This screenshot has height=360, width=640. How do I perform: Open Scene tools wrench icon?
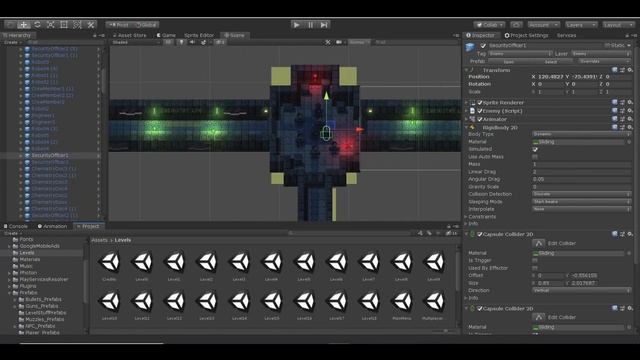pos(328,42)
